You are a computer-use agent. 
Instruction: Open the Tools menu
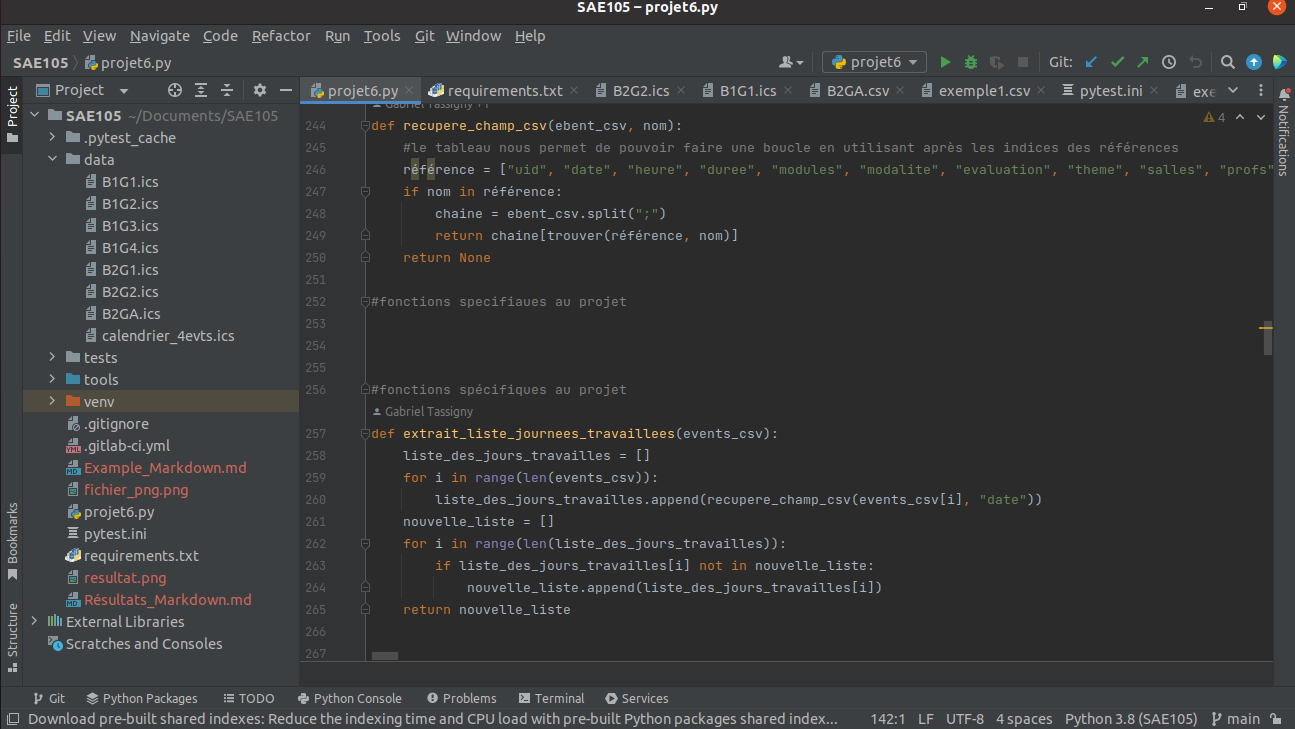382,36
